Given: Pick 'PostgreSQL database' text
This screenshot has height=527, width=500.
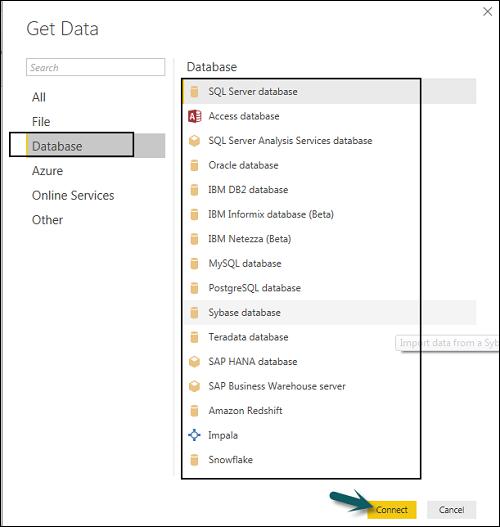Looking at the screenshot, I should tap(254, 288).
